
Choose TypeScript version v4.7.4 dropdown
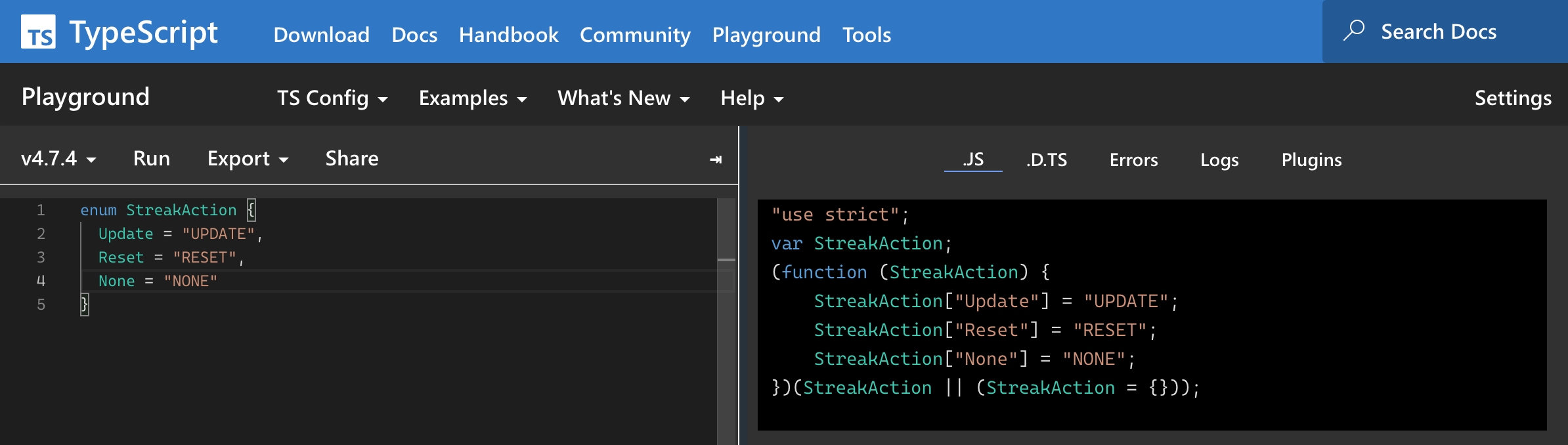pos(58,159)
